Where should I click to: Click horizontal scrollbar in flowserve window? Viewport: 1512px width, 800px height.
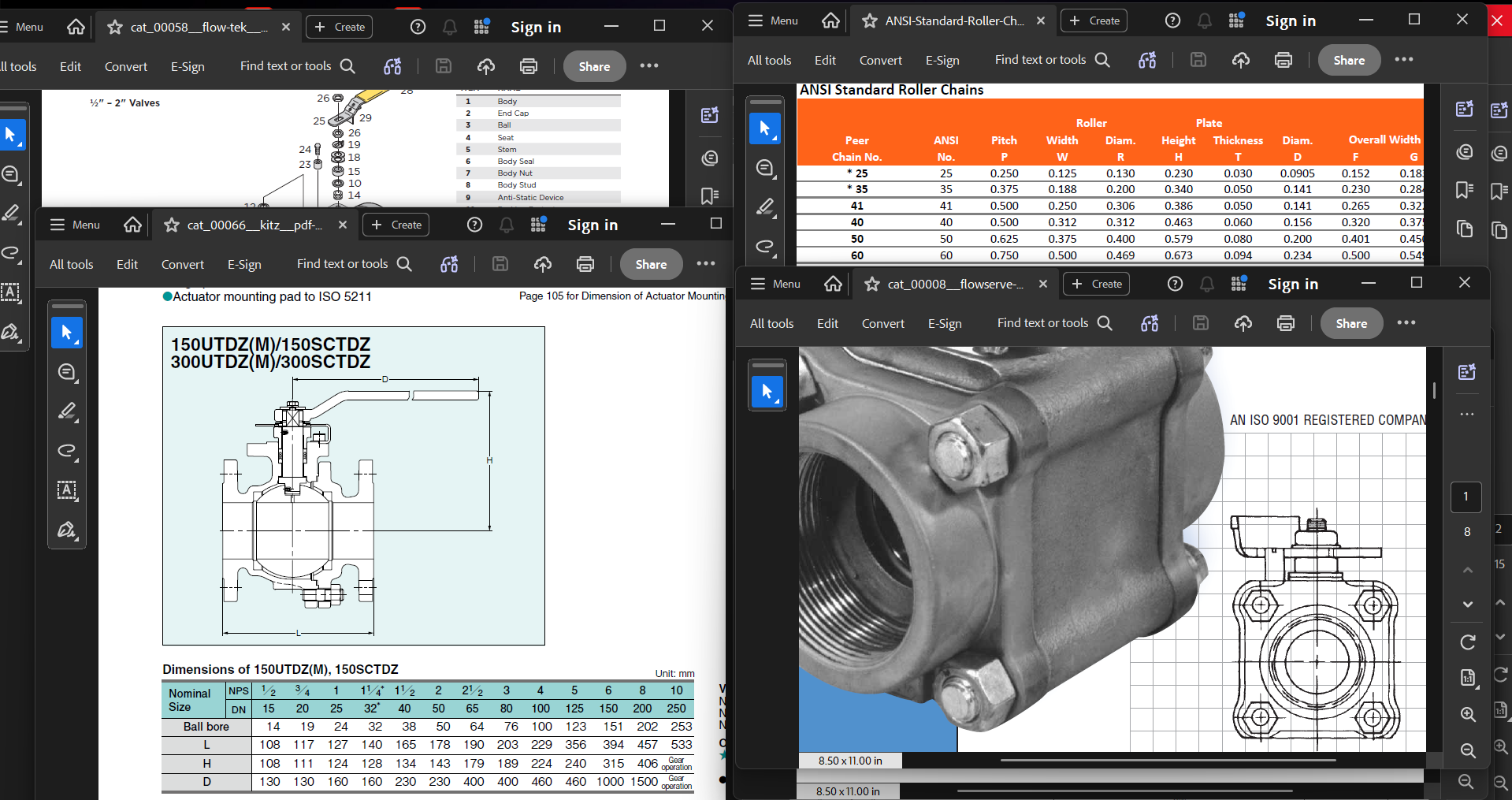(1168, 761)
